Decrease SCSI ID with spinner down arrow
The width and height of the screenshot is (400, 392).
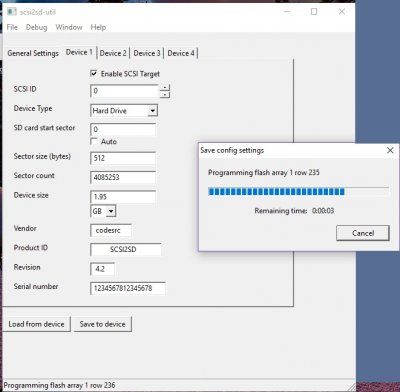pos(165,94)
